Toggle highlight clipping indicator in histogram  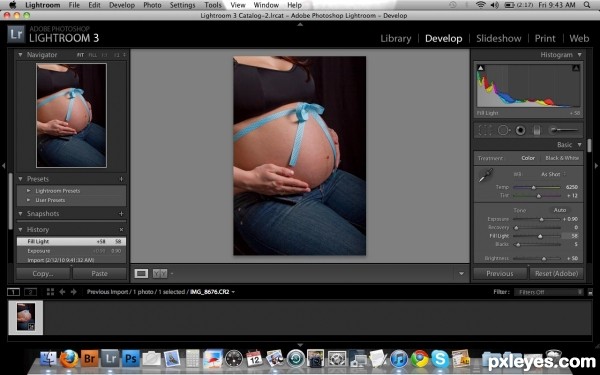click(x=575, y=68)
